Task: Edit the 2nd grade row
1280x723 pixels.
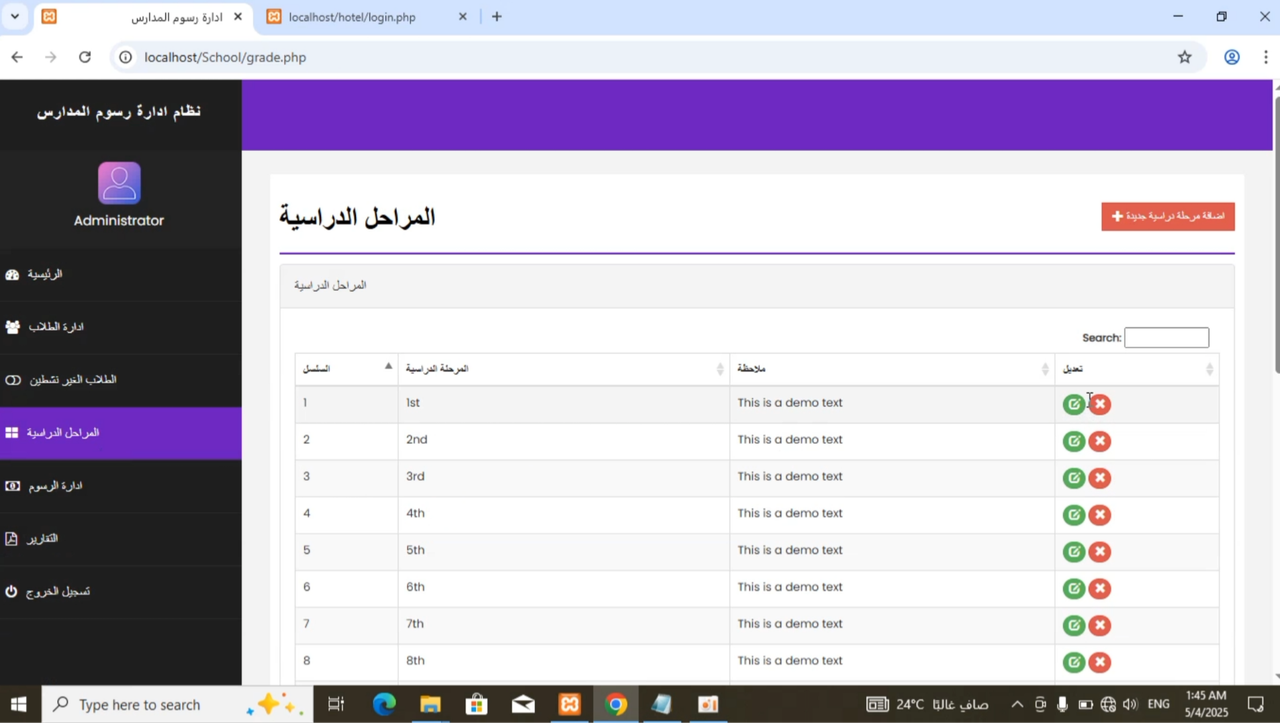Action: coord(1074,441)
